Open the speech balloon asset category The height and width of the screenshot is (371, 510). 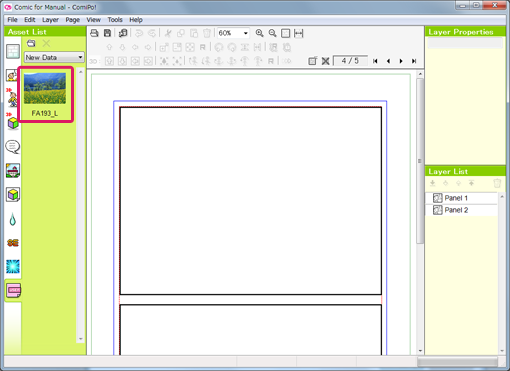click(x=13, y=147)
